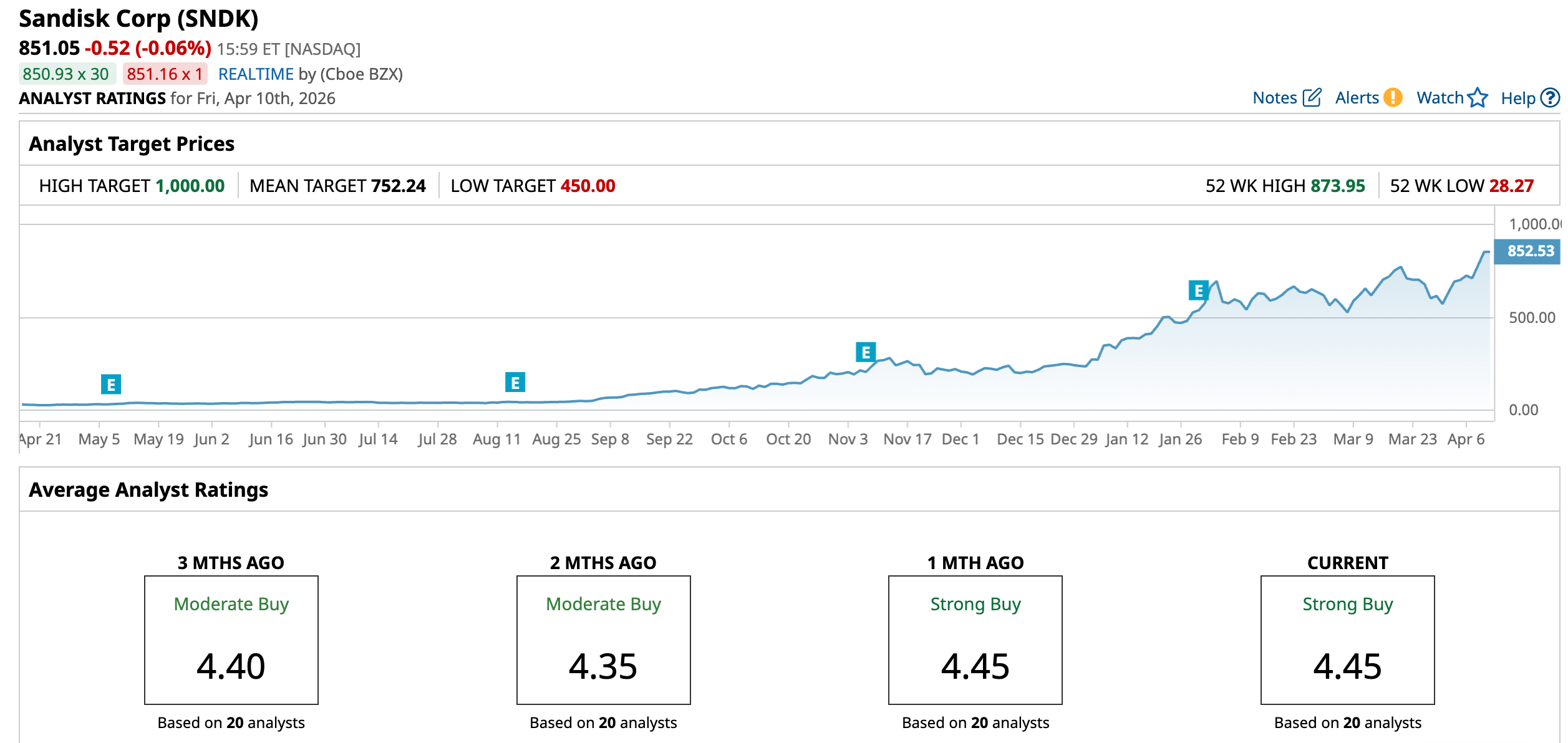Click the 1 MTH AGO Strong Buy box

(x=975, y=640)
